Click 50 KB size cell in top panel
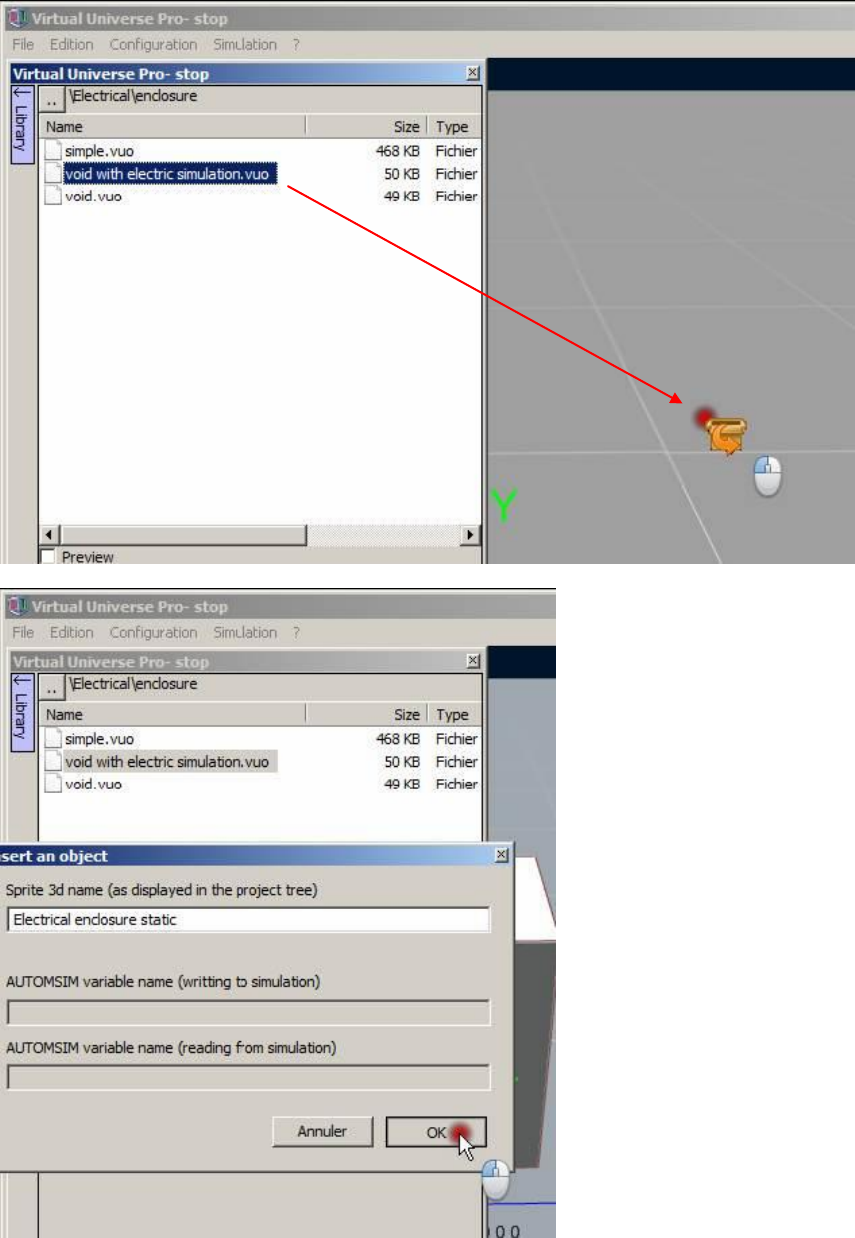This screenshot has width=855, height=1238. click(402, 174)
